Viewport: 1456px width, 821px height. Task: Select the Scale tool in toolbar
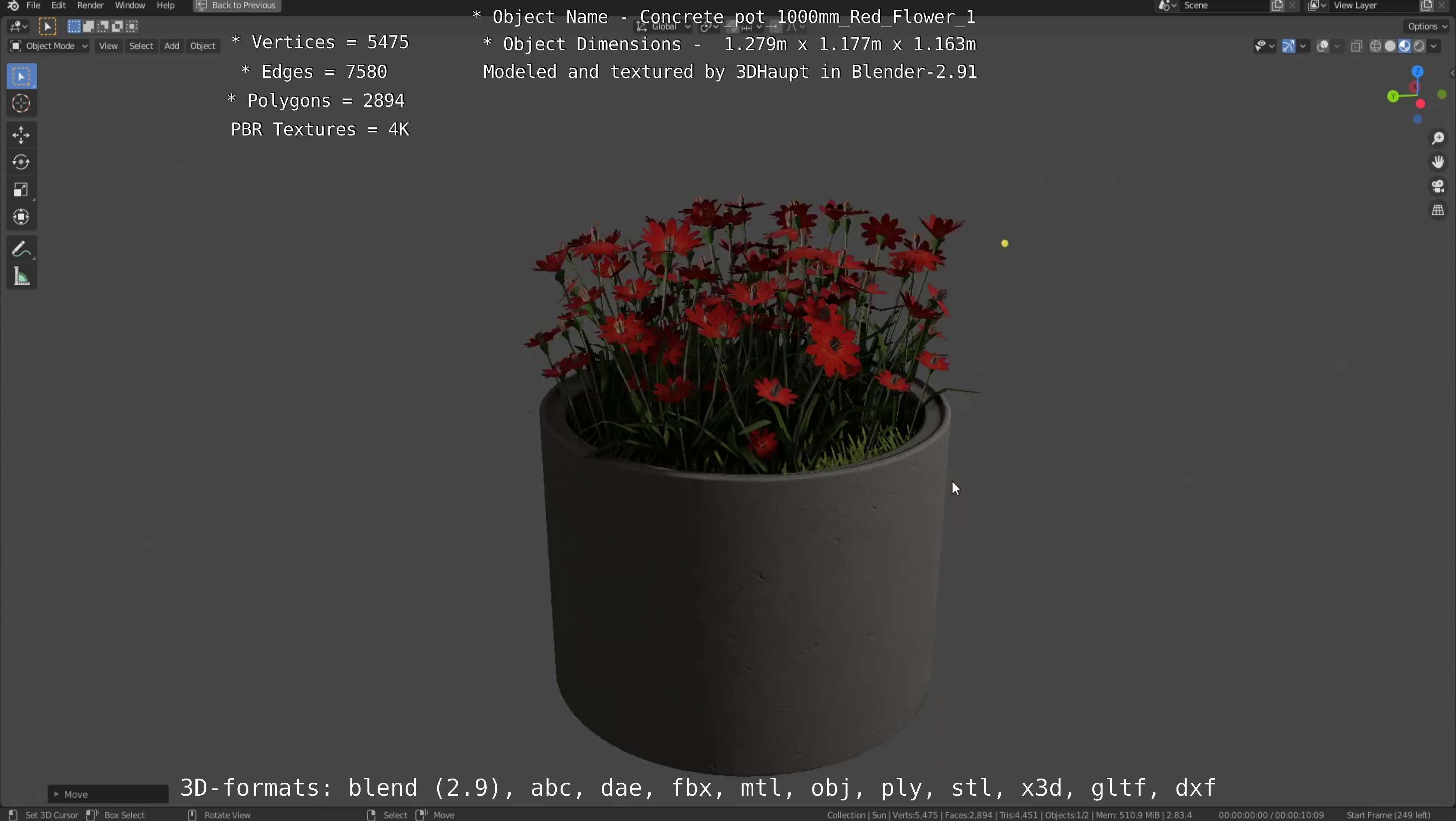21,190
